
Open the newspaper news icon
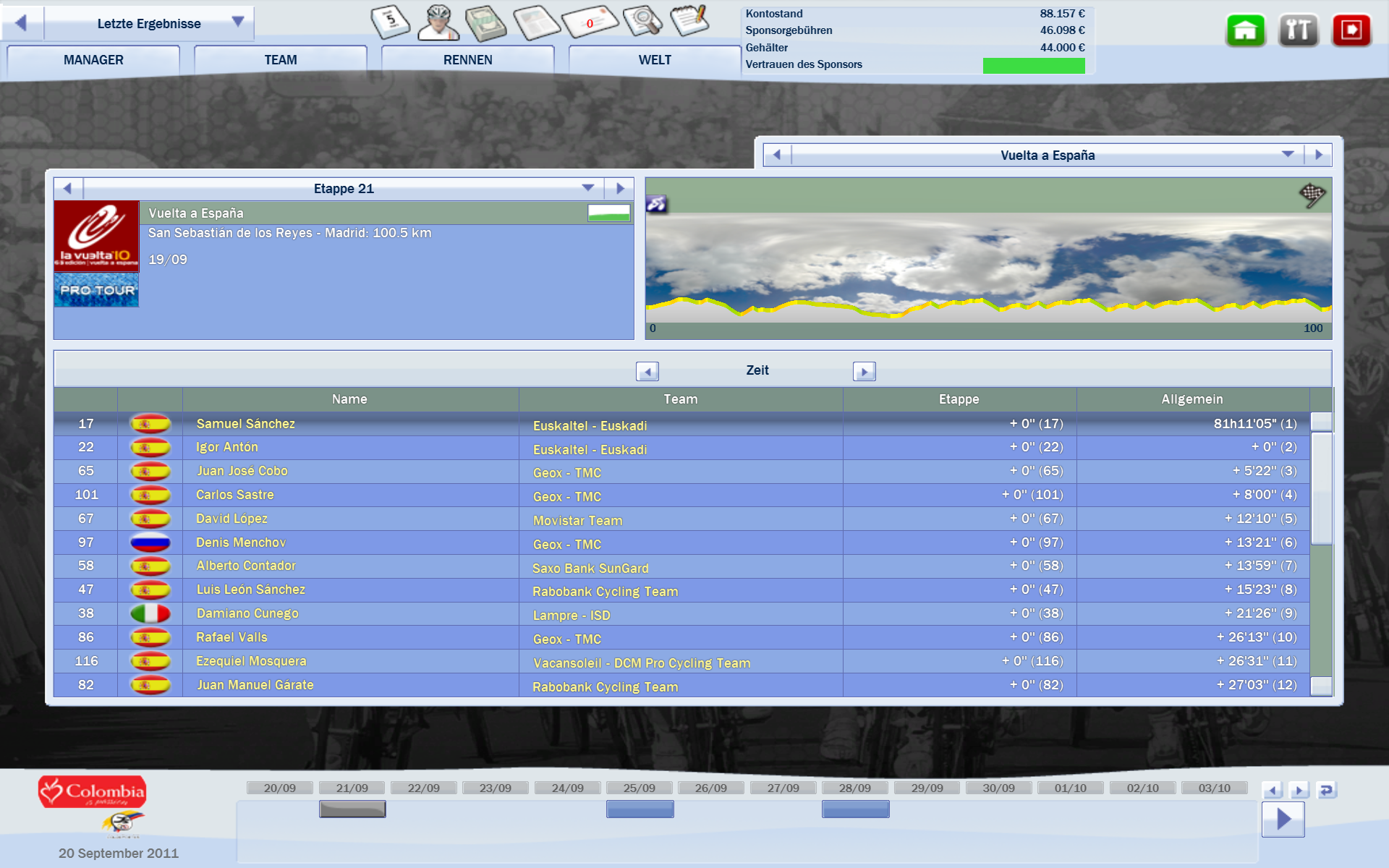(537, 22)
